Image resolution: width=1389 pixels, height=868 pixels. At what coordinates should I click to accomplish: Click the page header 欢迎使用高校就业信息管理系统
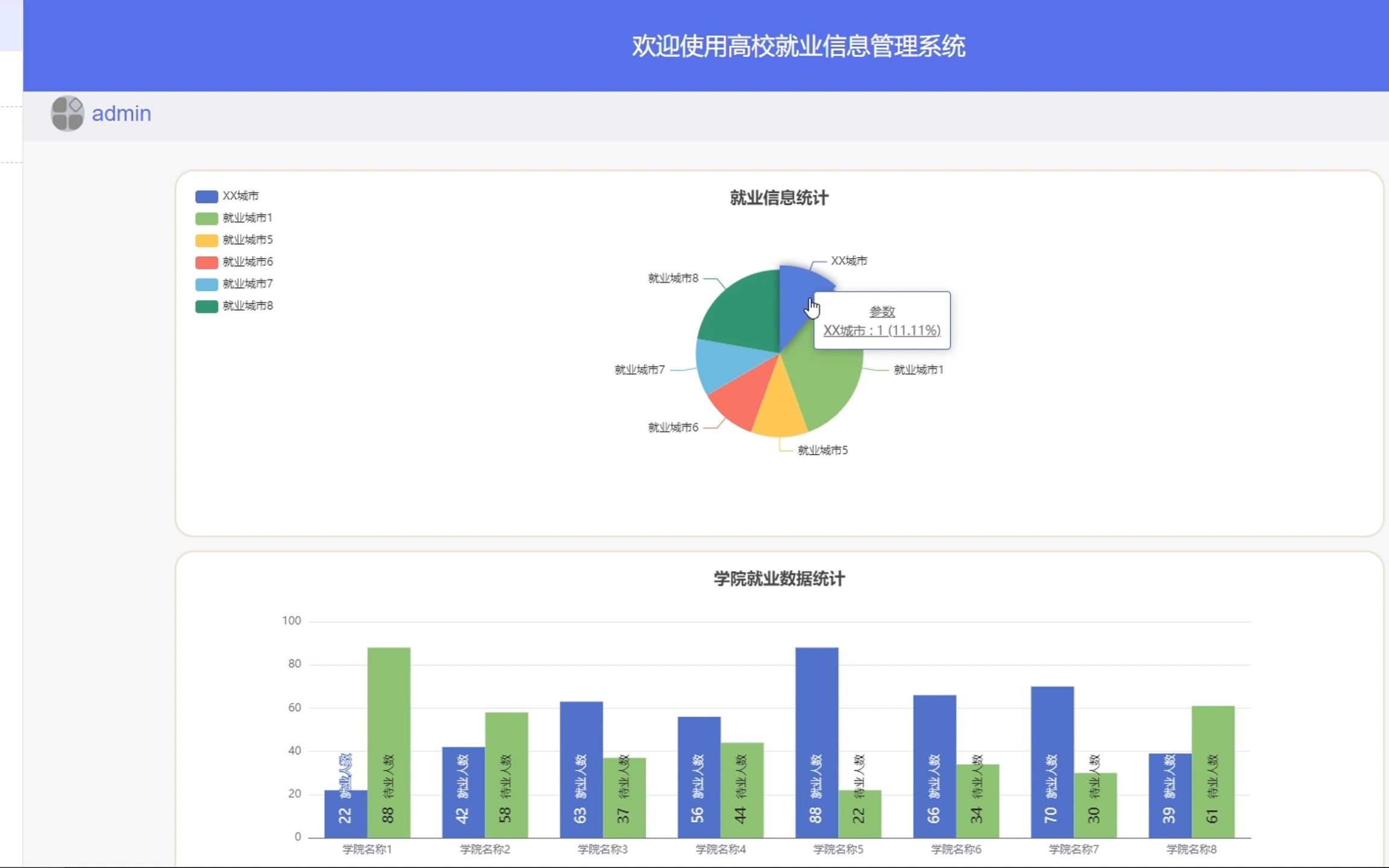(x=799, y=46)
